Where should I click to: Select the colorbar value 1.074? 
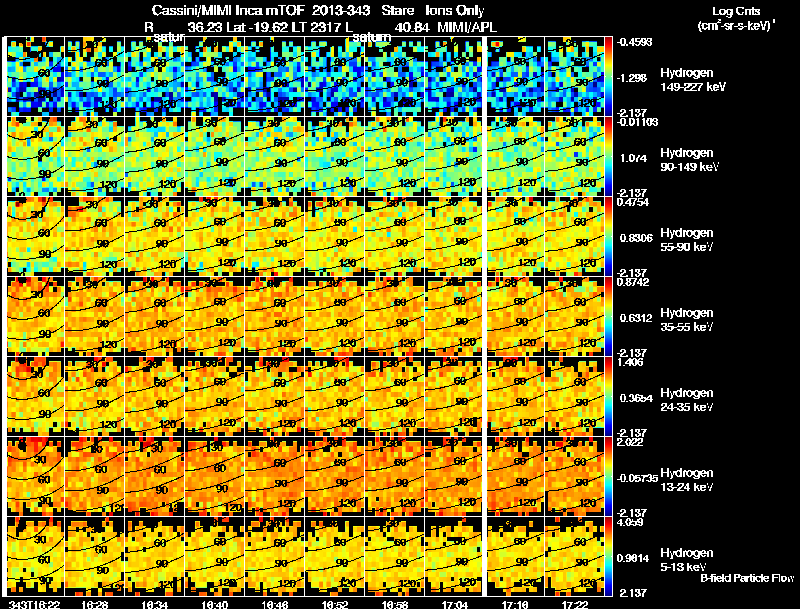633,158
